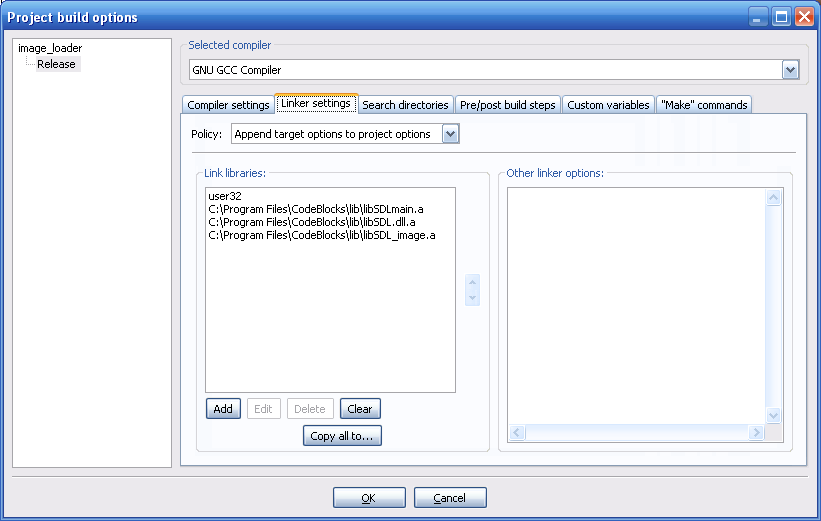Screen dimensions: 821x521
Task: Confirm with the OK button
Action: pyautogui.click(x=369, y=498)
